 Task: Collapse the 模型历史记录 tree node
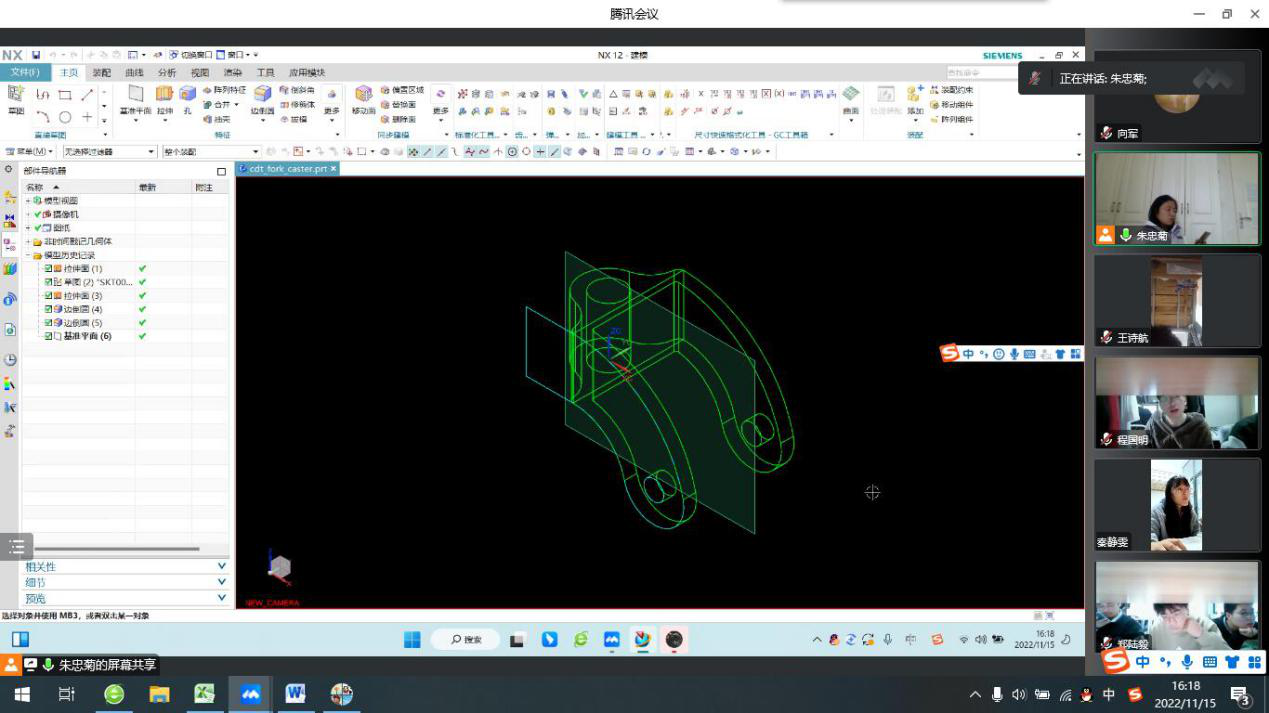(28, 255)
